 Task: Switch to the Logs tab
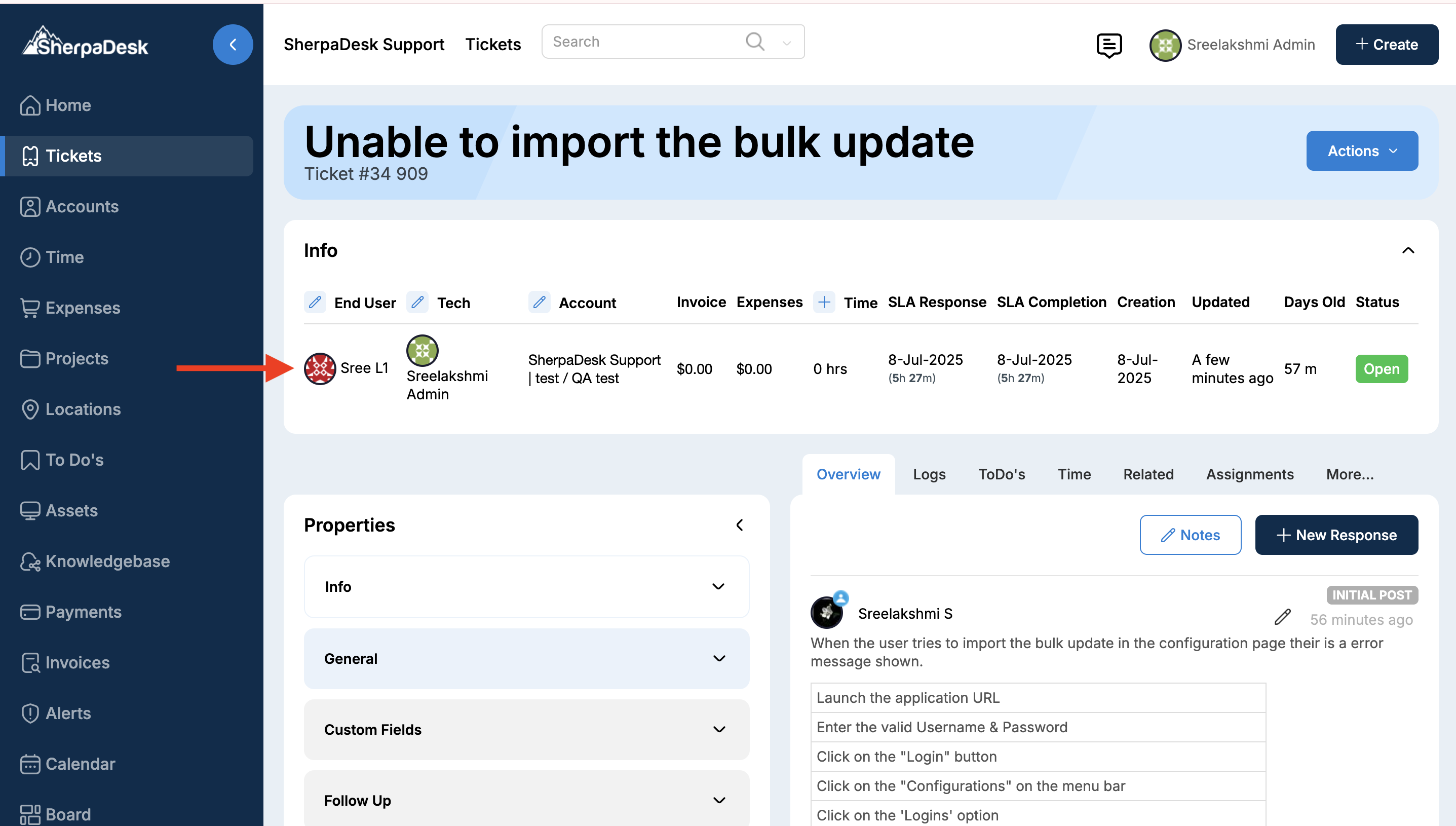[929, 474]
